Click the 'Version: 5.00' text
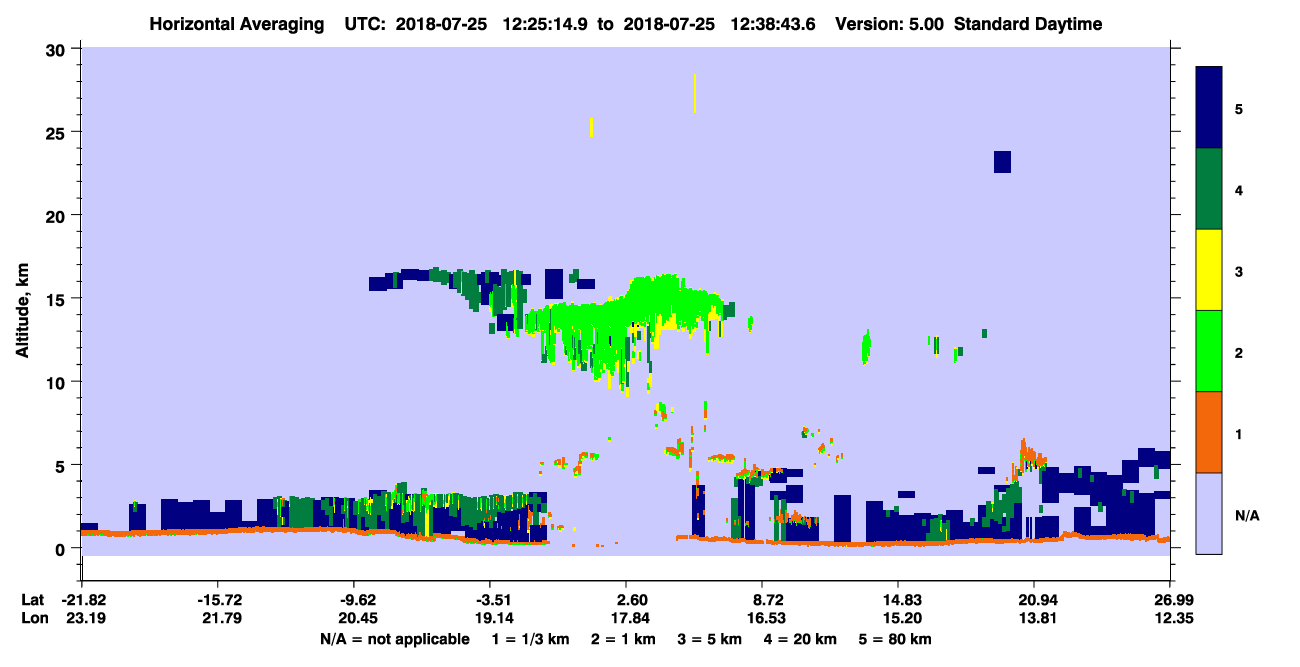1300x667 pixels. point(890,24)
